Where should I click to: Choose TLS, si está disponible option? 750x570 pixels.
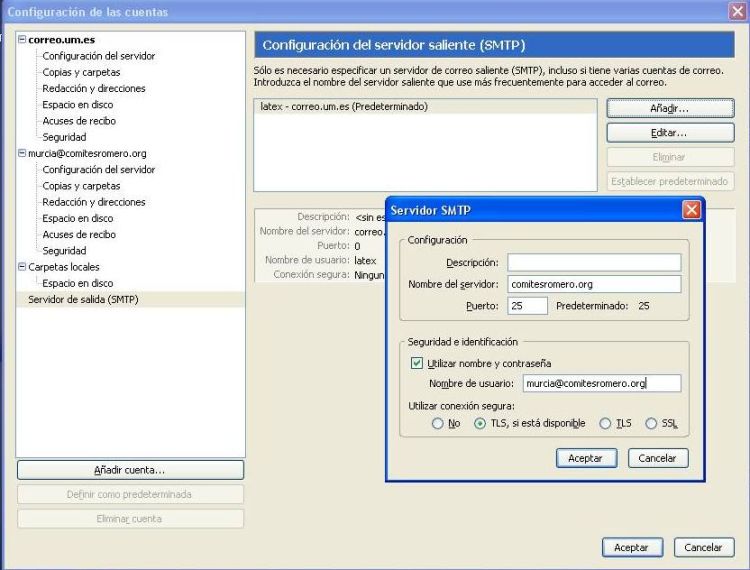click(480, 424)
